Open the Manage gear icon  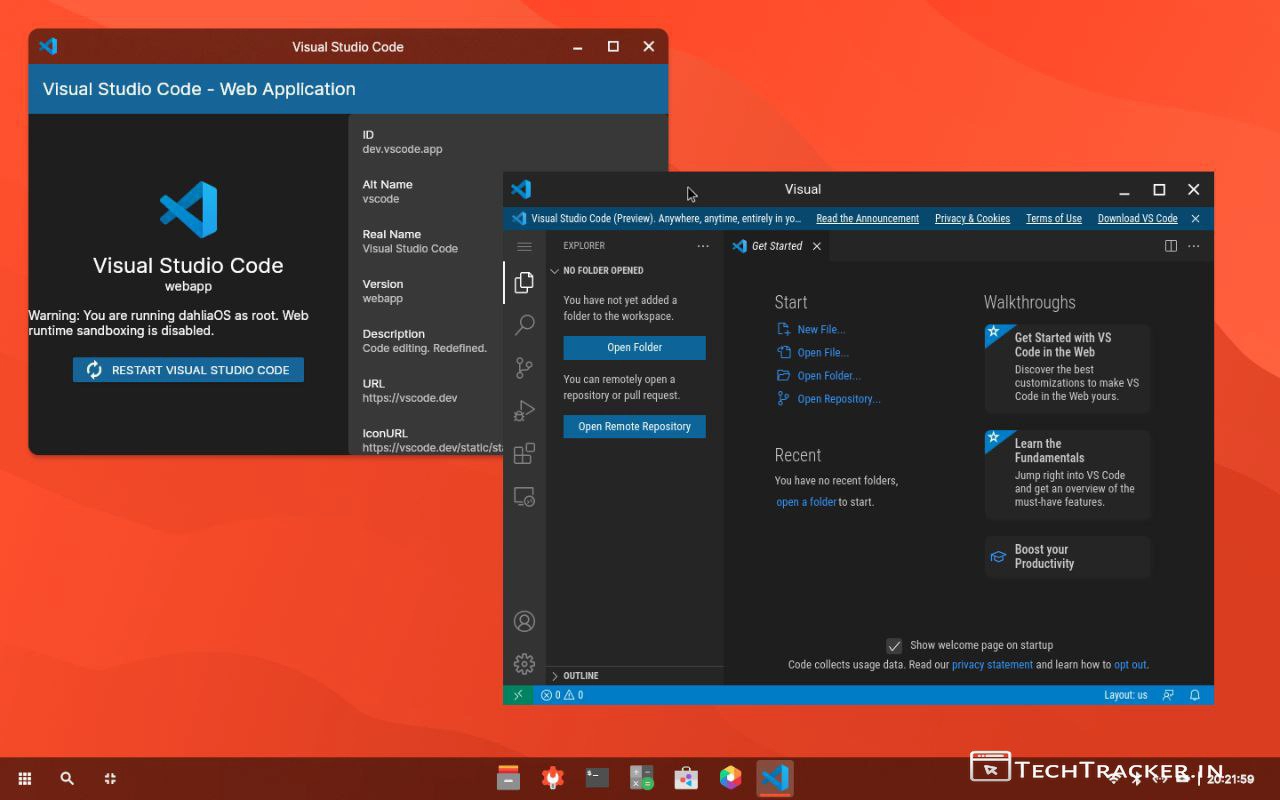tap(524, 664)
